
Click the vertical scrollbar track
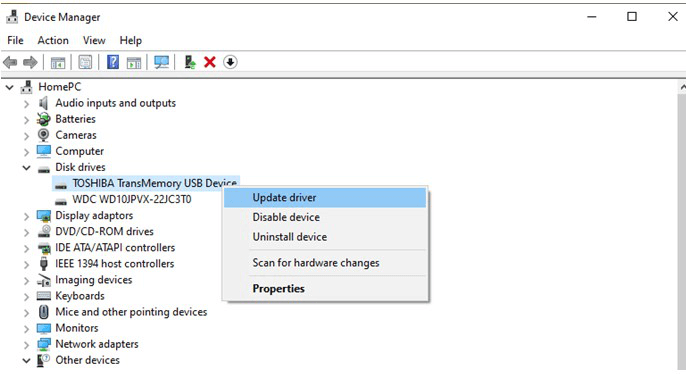[682, 232]
